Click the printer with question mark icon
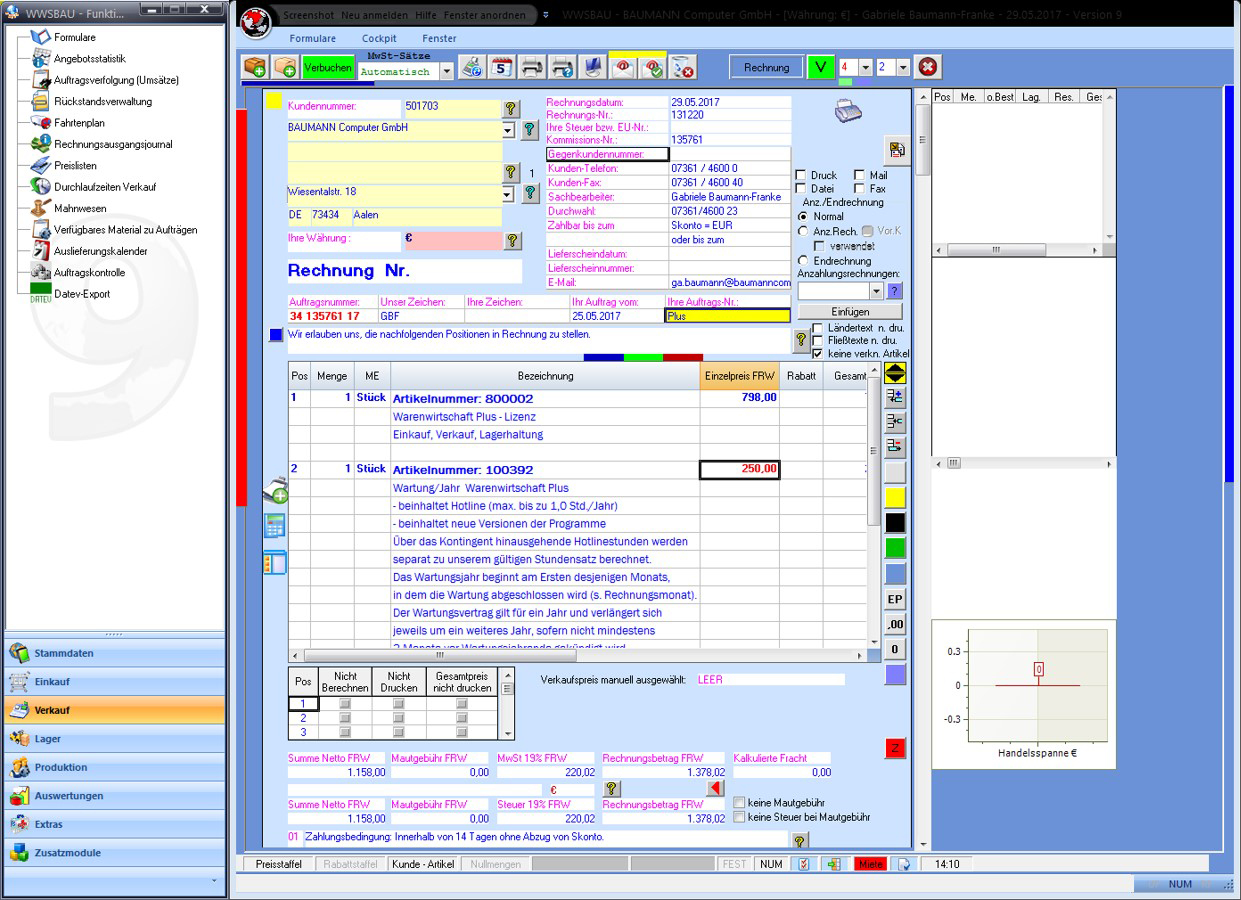The image size is (1241, 900). point(563,68)
